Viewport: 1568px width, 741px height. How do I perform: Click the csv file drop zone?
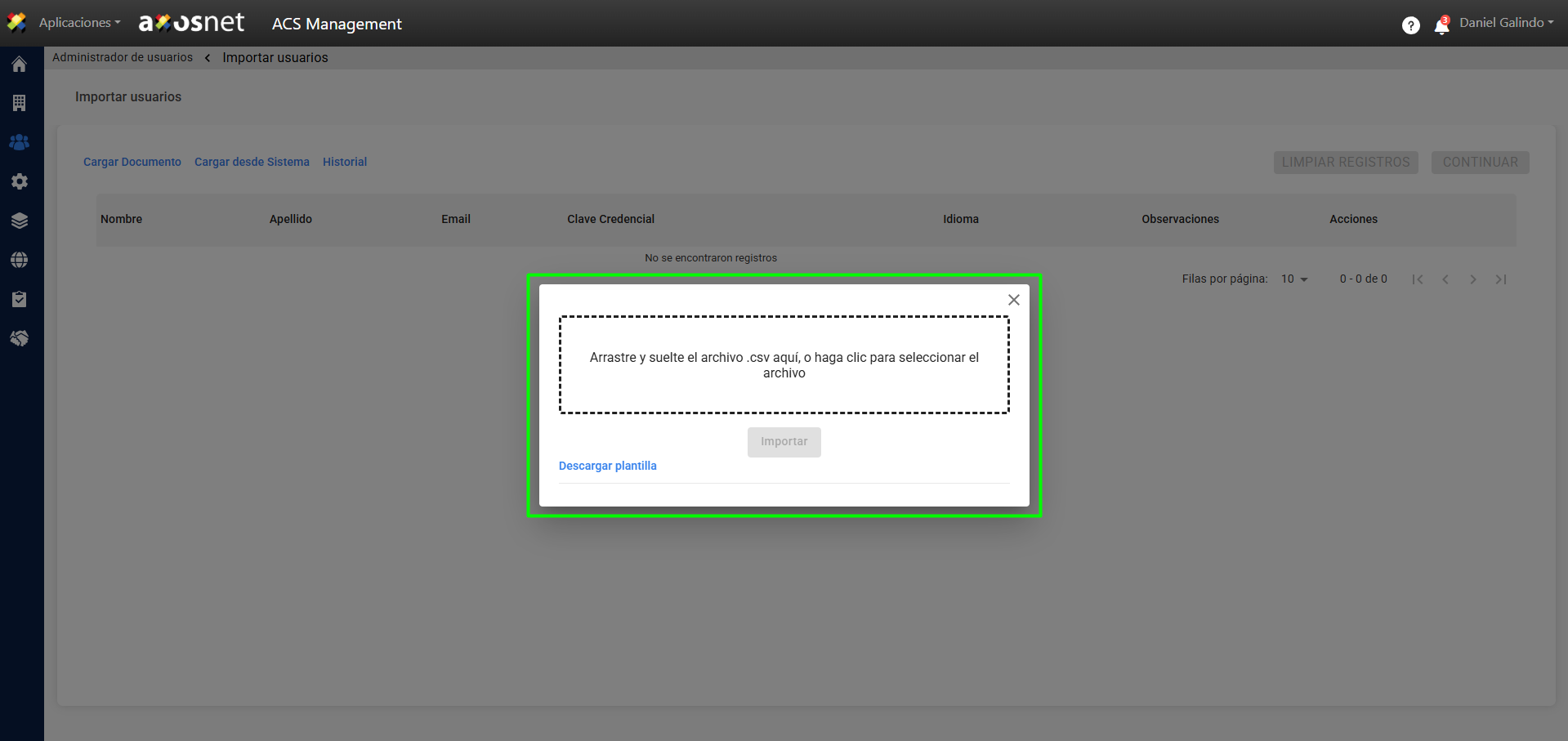point(784,365)
